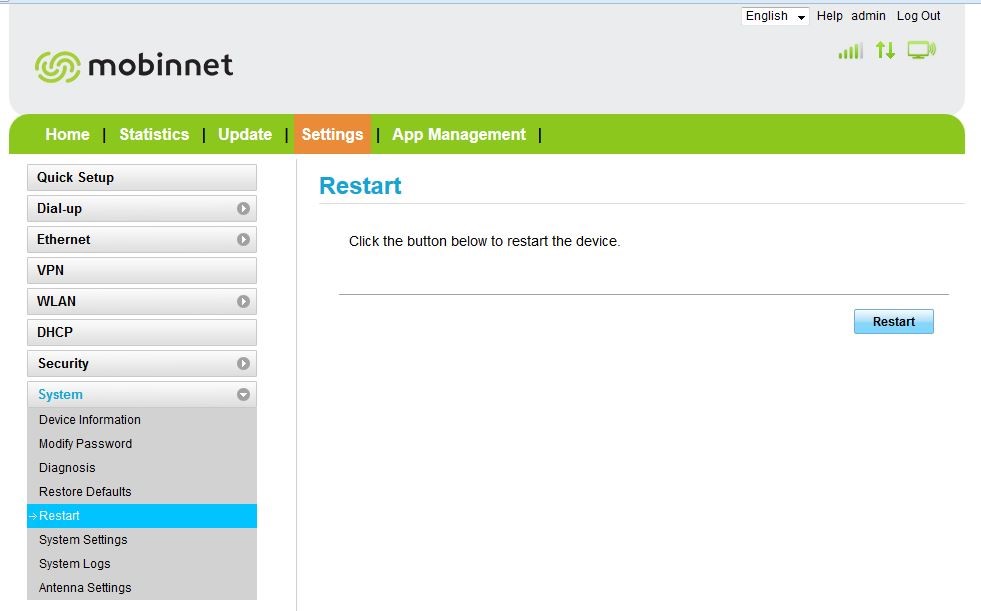
Task: Open the Help link
Action: coord(829,16)
